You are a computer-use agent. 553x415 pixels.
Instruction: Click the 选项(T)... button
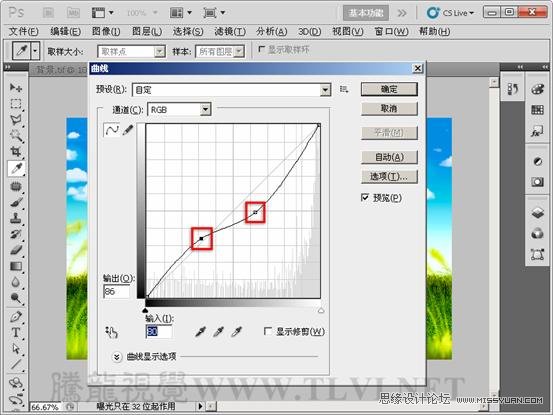pos(389,176)
